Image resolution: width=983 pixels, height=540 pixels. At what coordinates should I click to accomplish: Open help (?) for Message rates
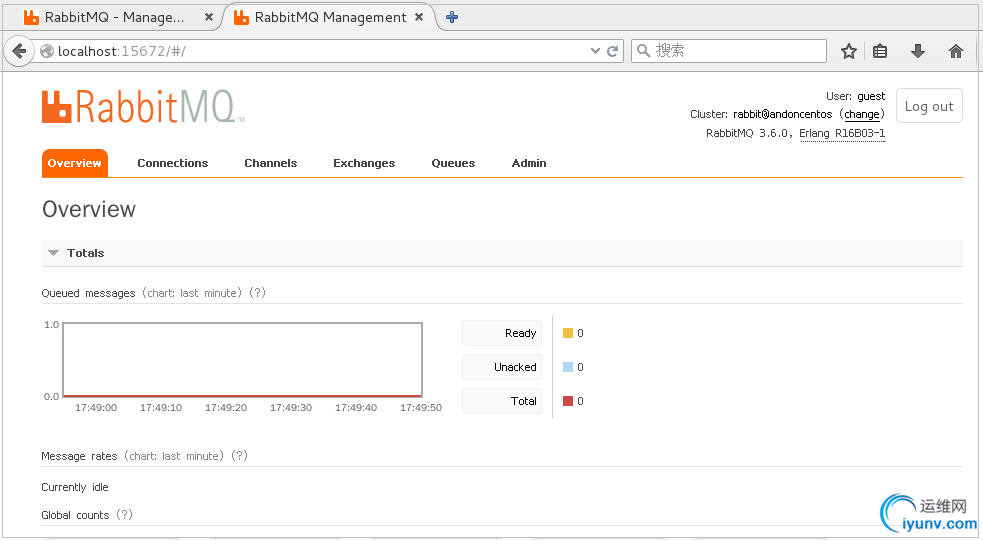pyautogui.click(x=239, y=456)
